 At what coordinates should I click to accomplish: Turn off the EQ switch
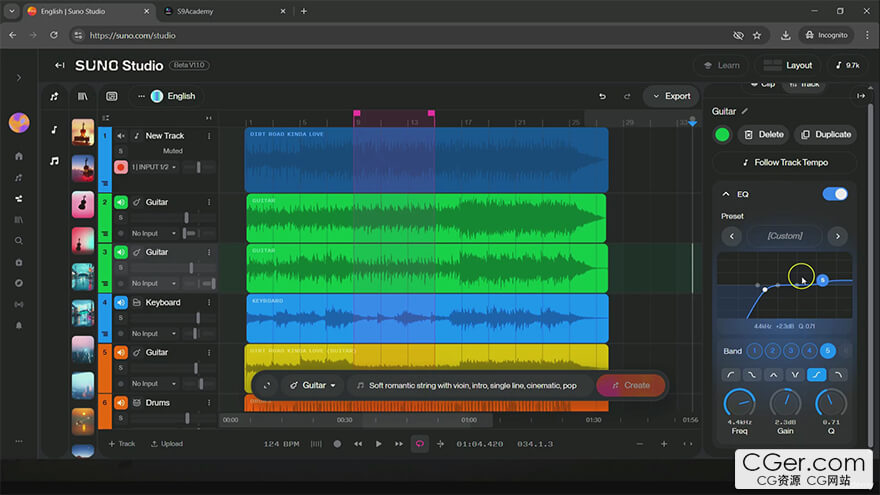[x=835, y=194]
